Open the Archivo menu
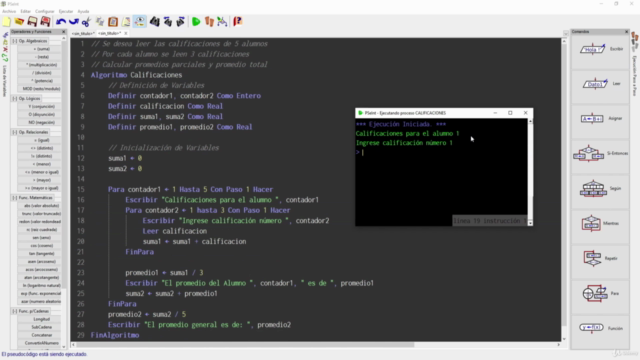The image size is (640, 360). 9,11
